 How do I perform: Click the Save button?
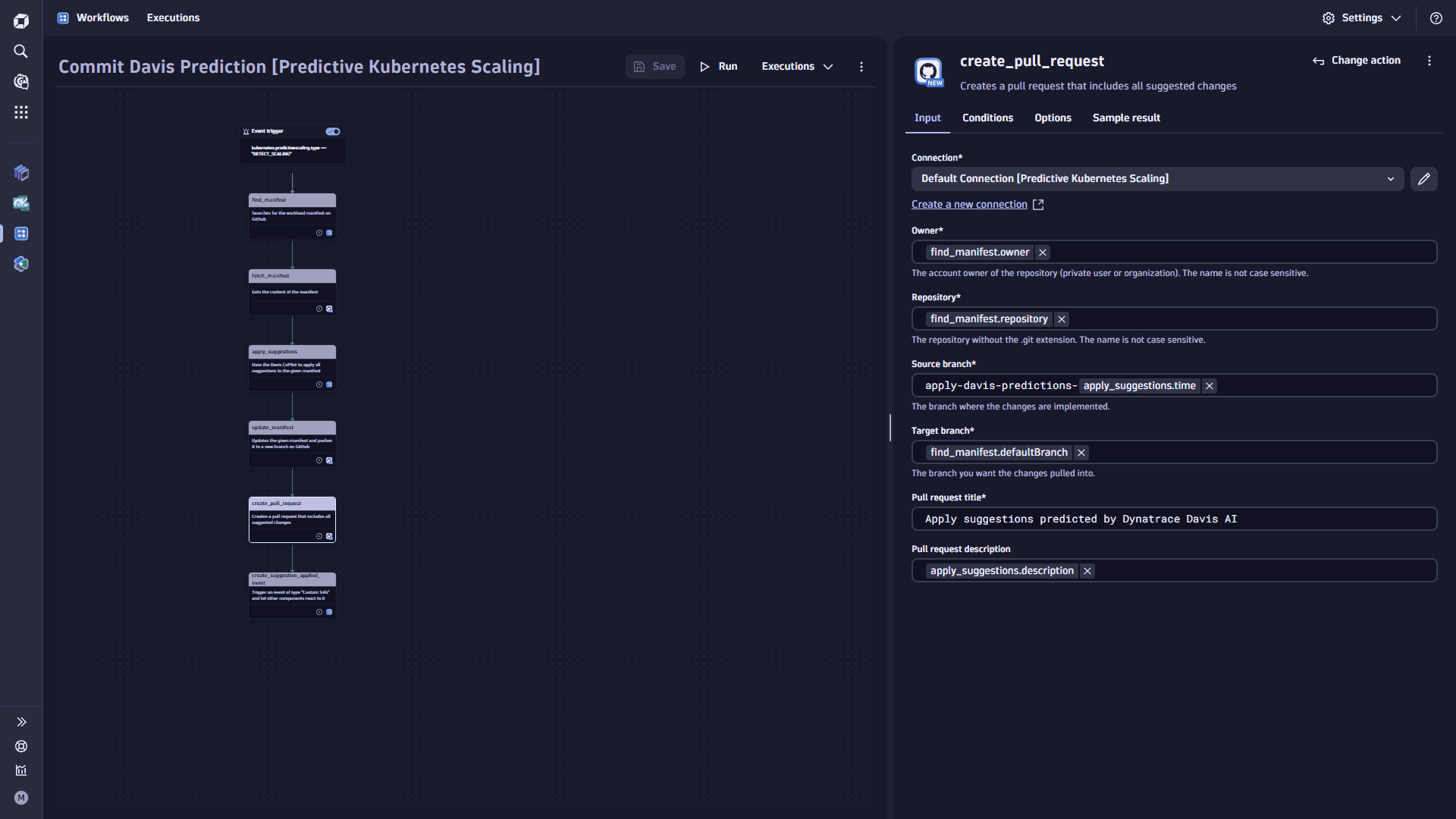point(655,67)
